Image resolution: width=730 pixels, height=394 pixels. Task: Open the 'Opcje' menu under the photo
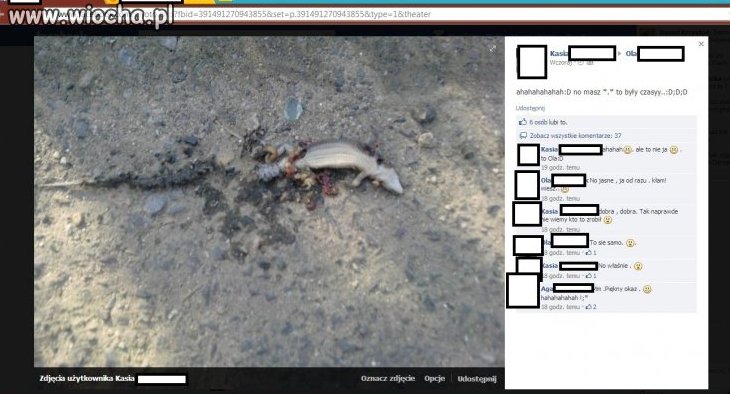tap(434, 379)
